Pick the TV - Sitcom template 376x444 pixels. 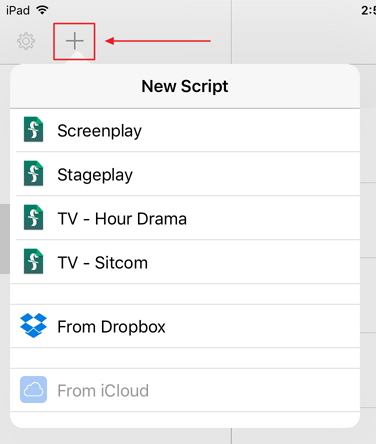click(x=185, y=262)
